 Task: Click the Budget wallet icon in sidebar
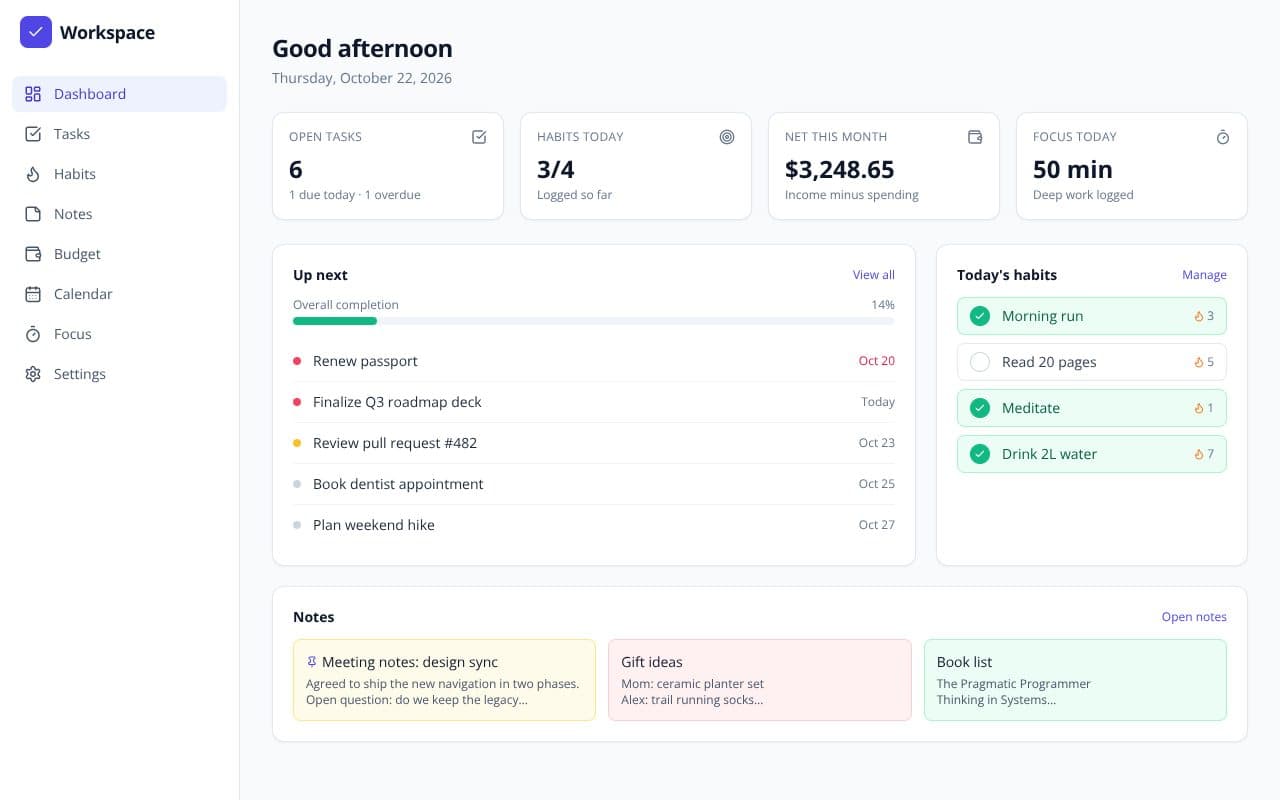click(x=33, y=254)
